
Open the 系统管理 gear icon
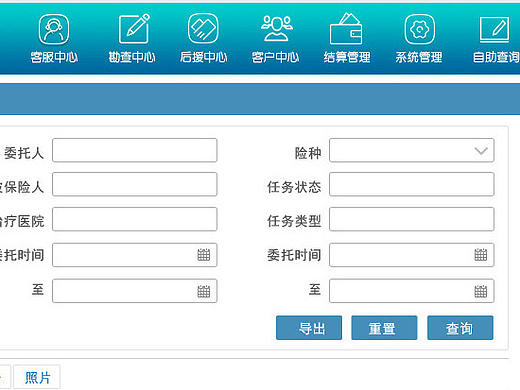pos(419,29)
